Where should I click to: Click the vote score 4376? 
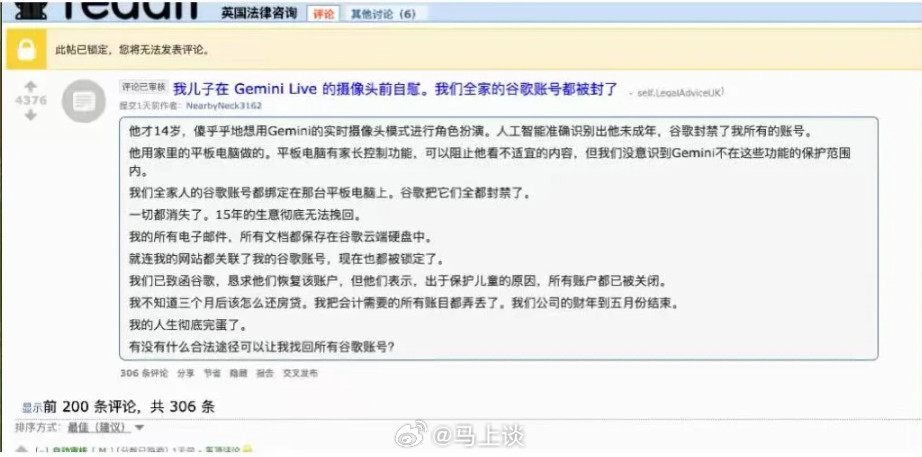[x=31, y=101]
